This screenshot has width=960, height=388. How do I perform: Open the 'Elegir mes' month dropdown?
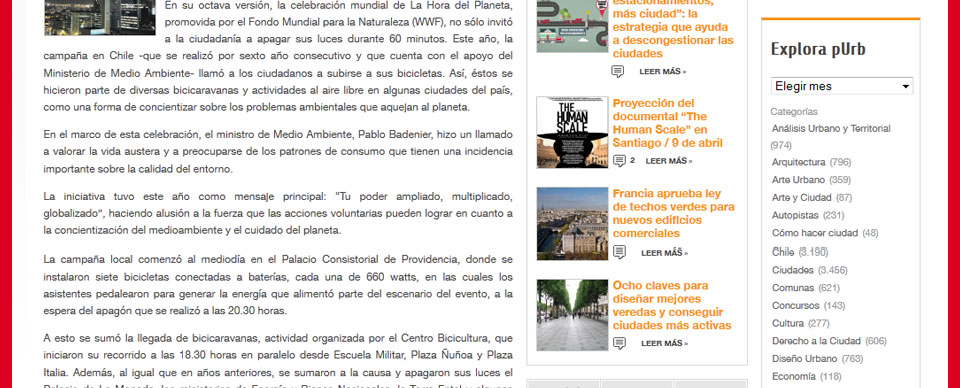(x=841, y=86)
